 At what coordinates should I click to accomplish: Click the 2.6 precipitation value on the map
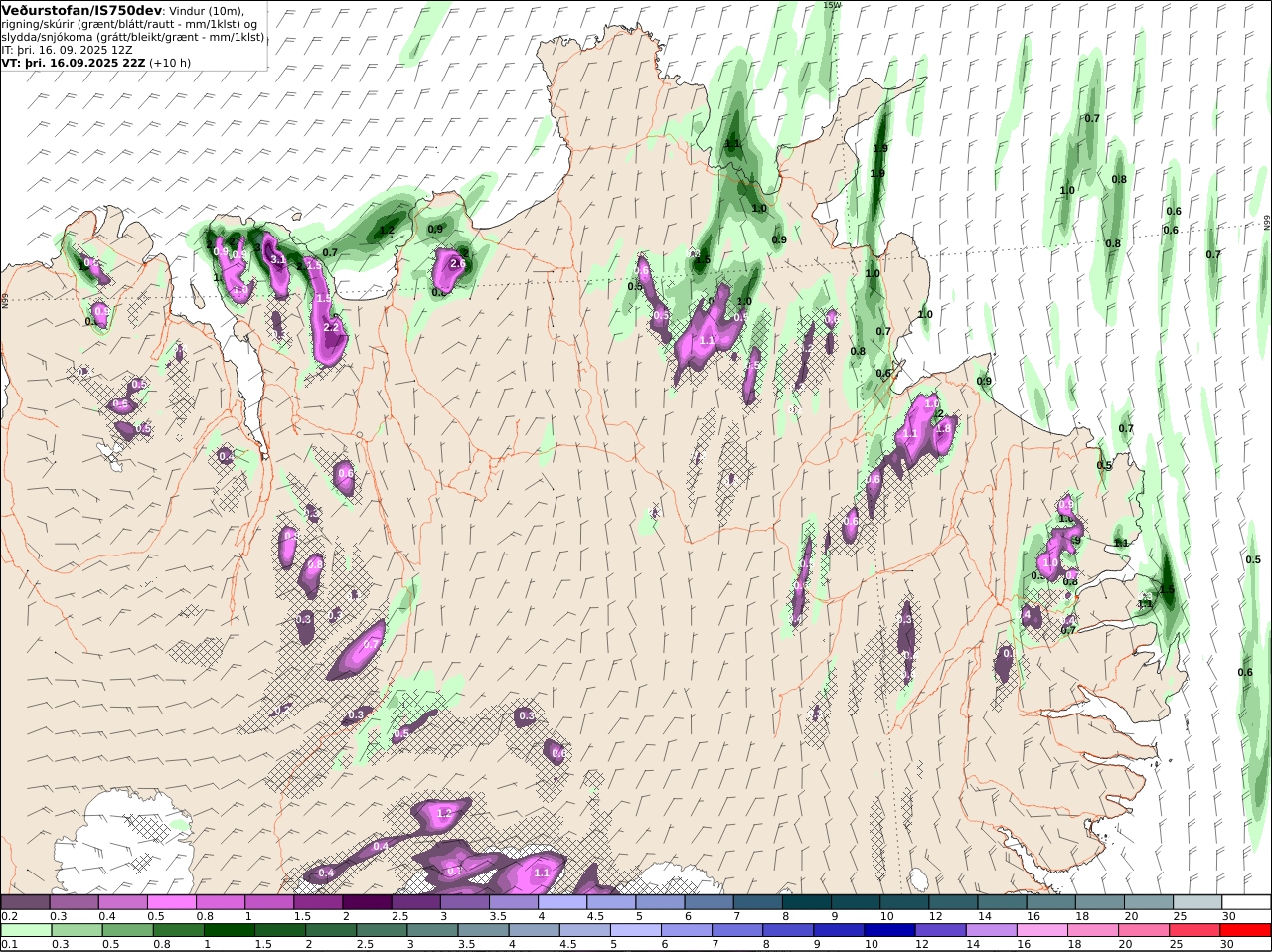(458, 264)
